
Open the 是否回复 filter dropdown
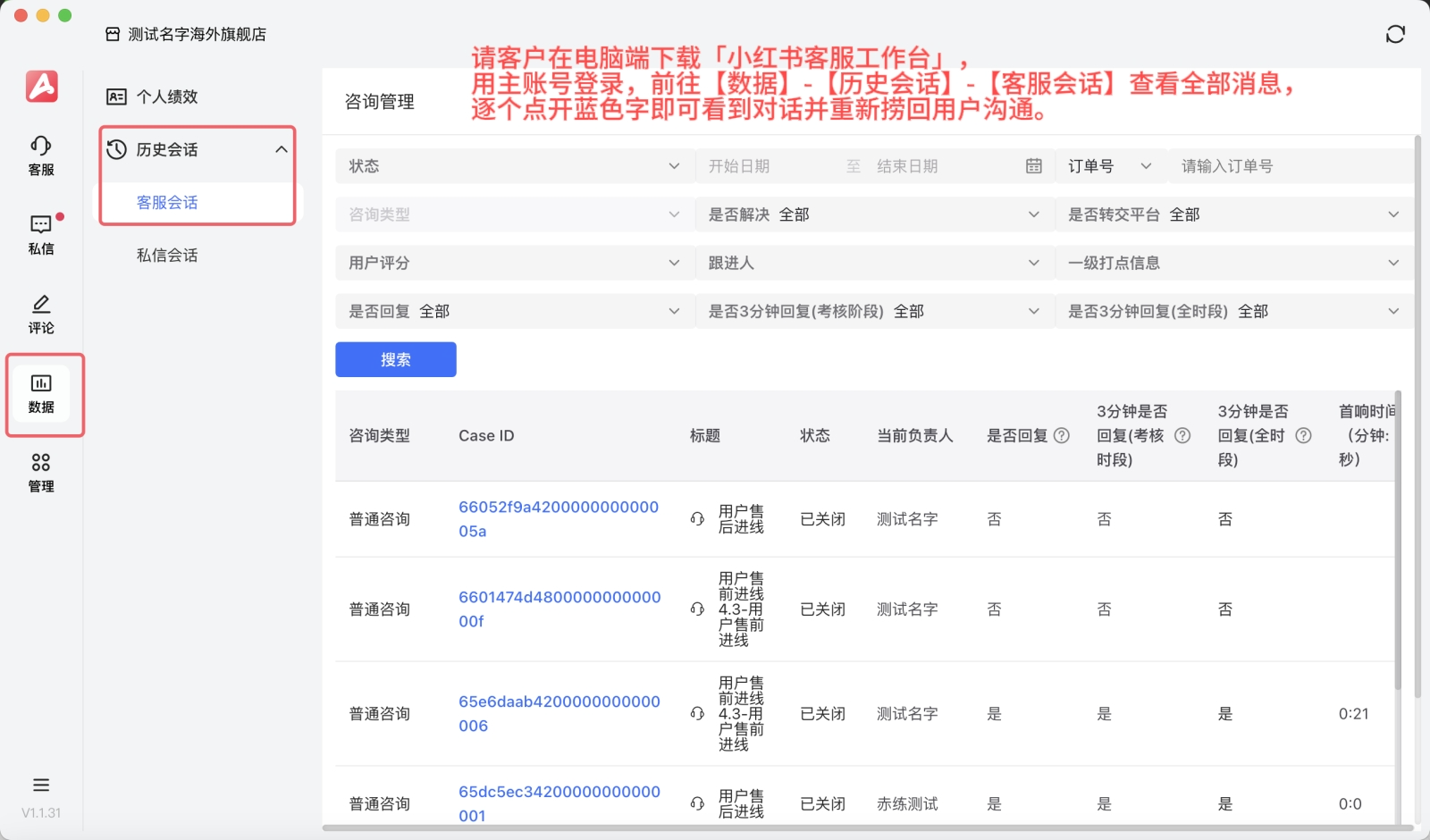514,311
